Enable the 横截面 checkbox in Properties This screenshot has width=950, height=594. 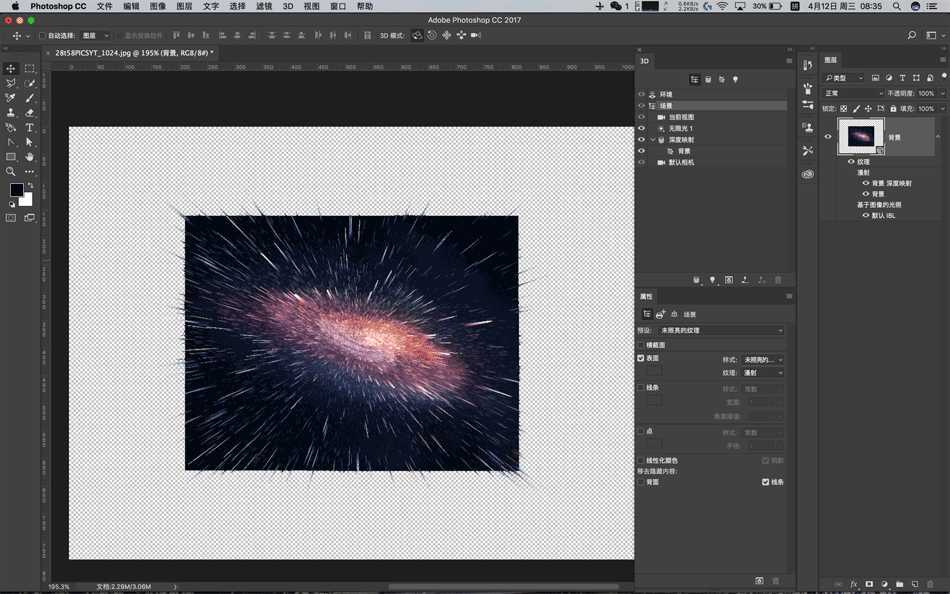tap(640, 343)
